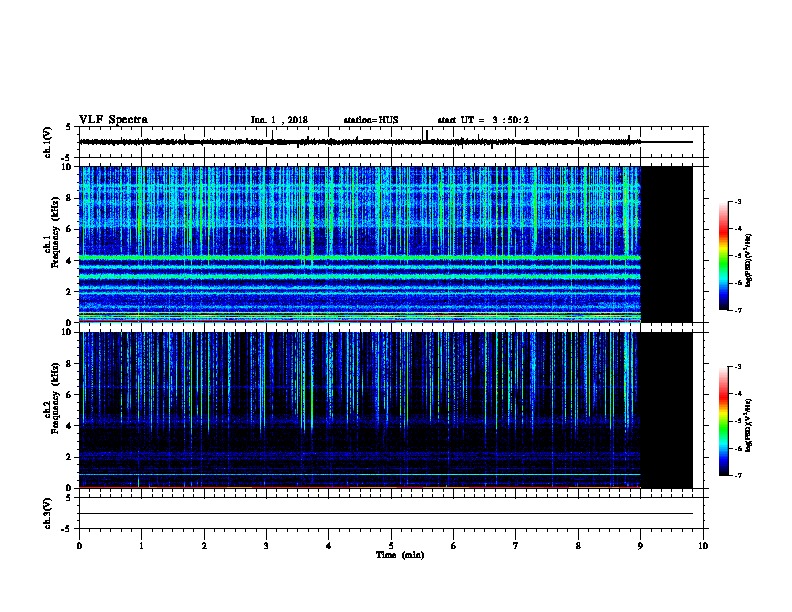The image size is (792, 612).
Task: Click the '4' kHz tick on ch.2 frequency axis
Action: [70, 426]
